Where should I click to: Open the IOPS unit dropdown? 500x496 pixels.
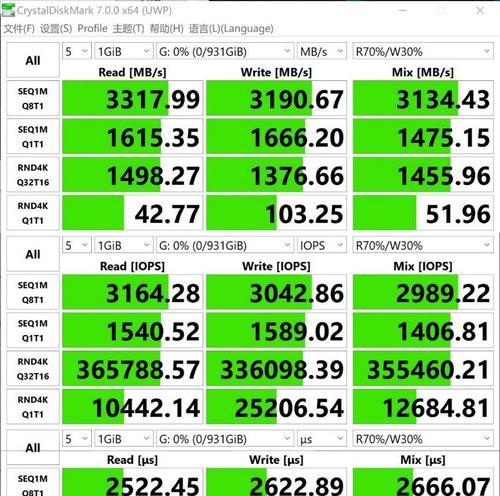[322, 245]
